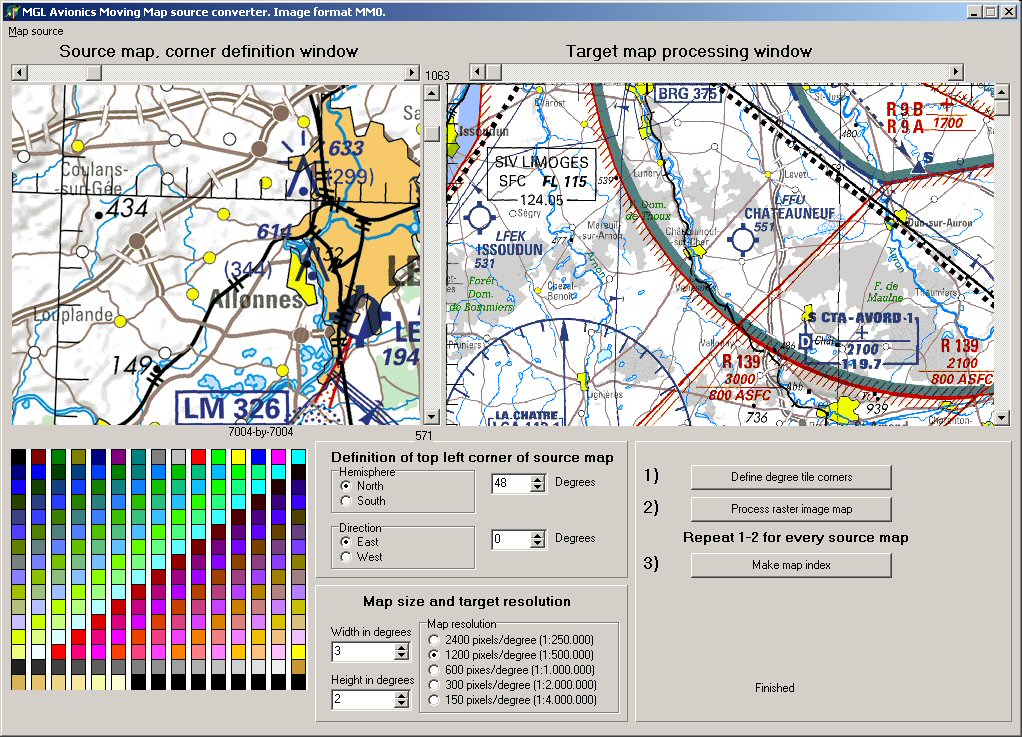Click the source map scroll up arrow
Image resolution: width=1022 pixels, height=737 pixels.
pos(431,93)
